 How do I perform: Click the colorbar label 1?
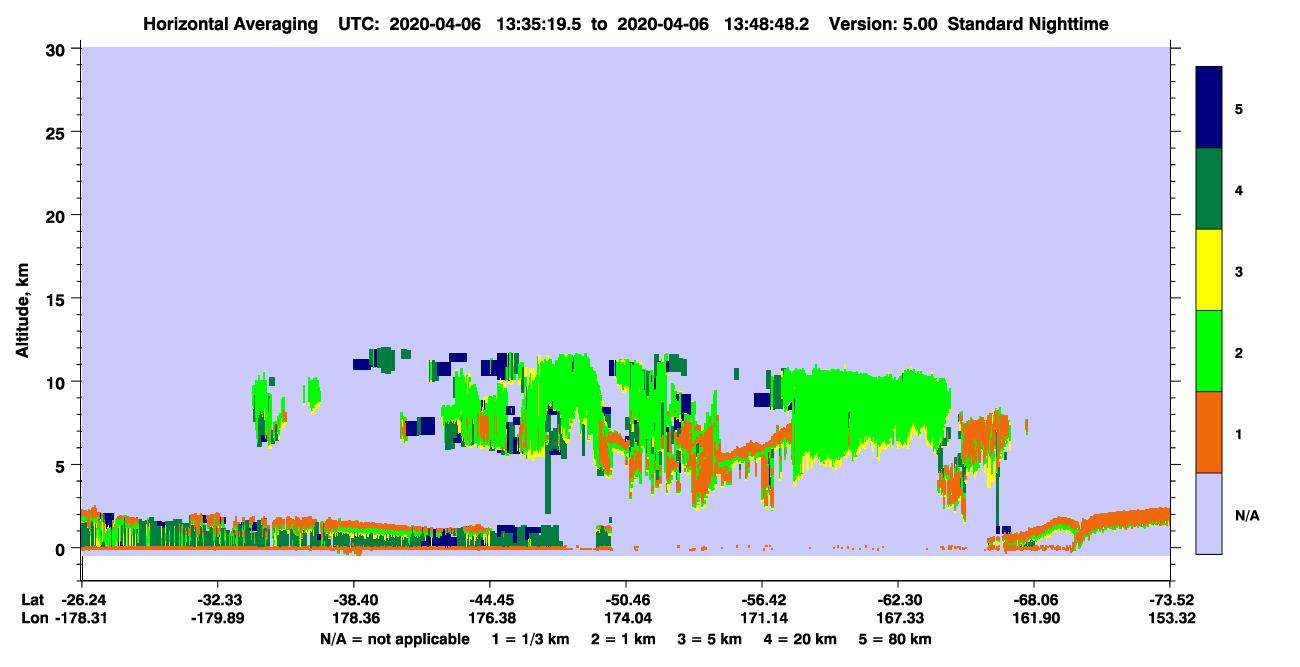(1239, 434)
